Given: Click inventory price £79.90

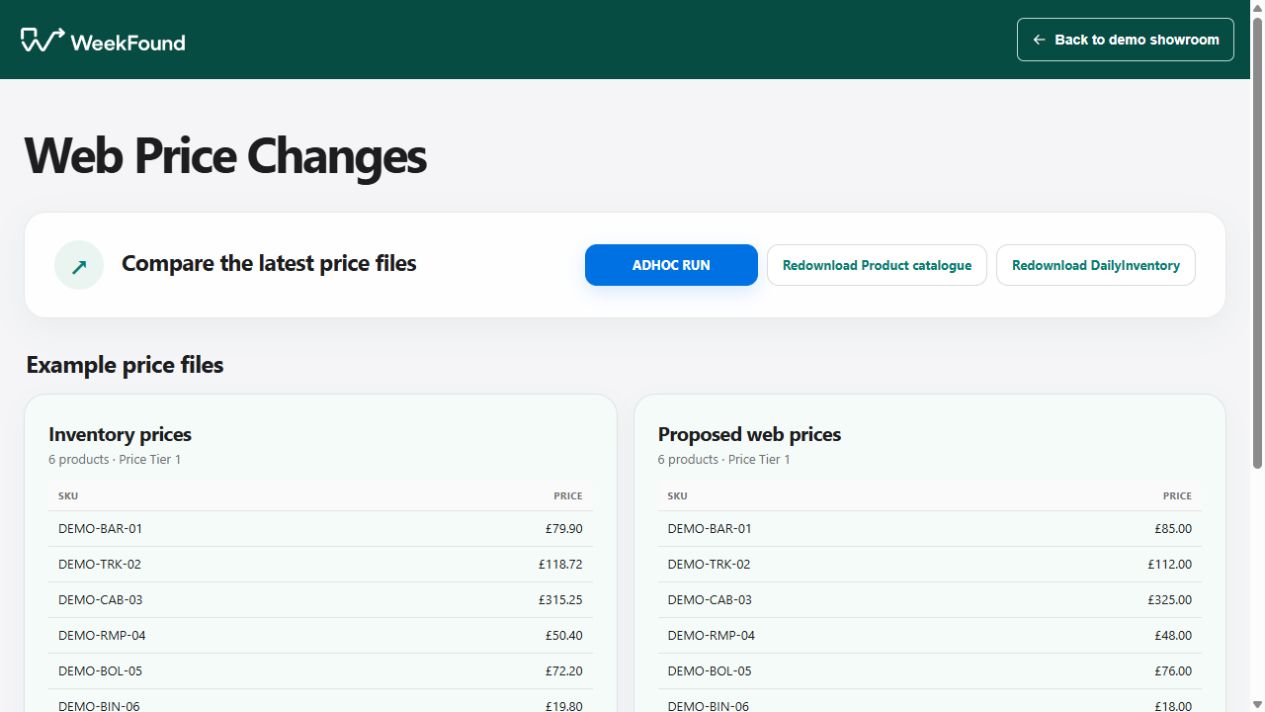Looking at the screenshot, I should click(x=564, y=529).
